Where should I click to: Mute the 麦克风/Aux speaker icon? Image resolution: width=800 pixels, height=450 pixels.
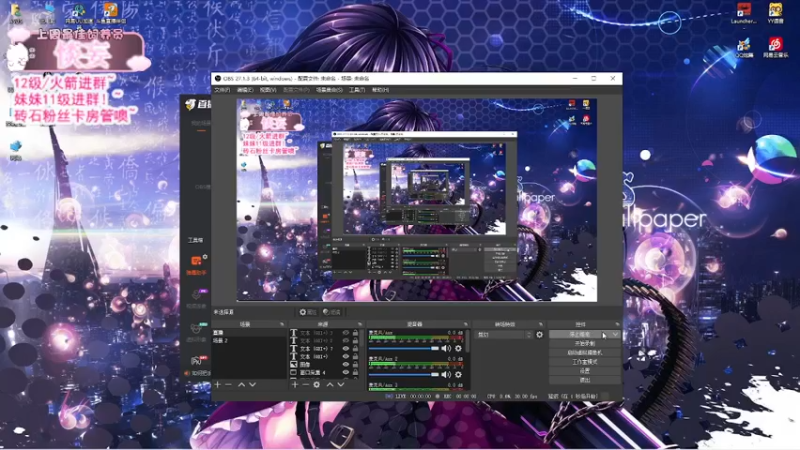446,348
